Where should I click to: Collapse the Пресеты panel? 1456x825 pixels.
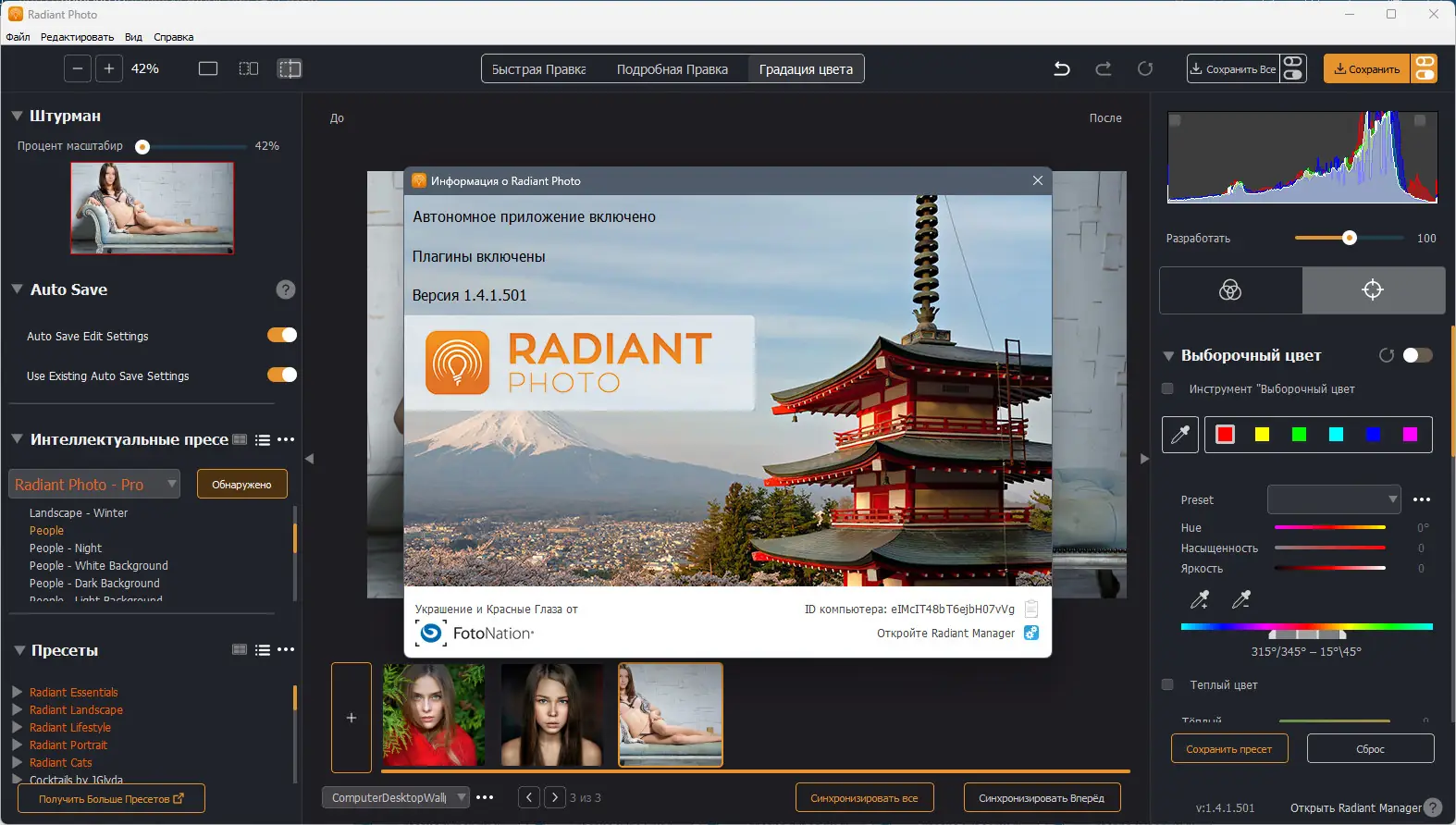coord(19,650)
